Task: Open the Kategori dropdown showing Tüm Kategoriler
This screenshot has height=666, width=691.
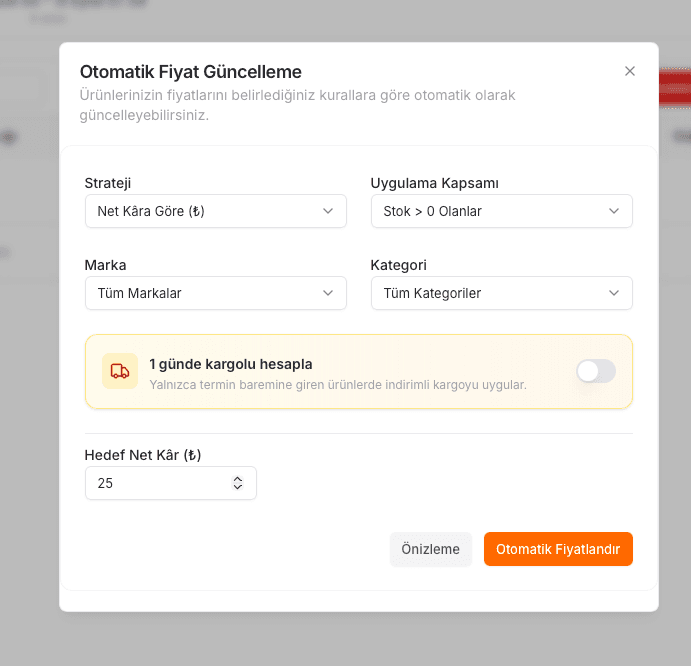Action: tap(502, 293)
